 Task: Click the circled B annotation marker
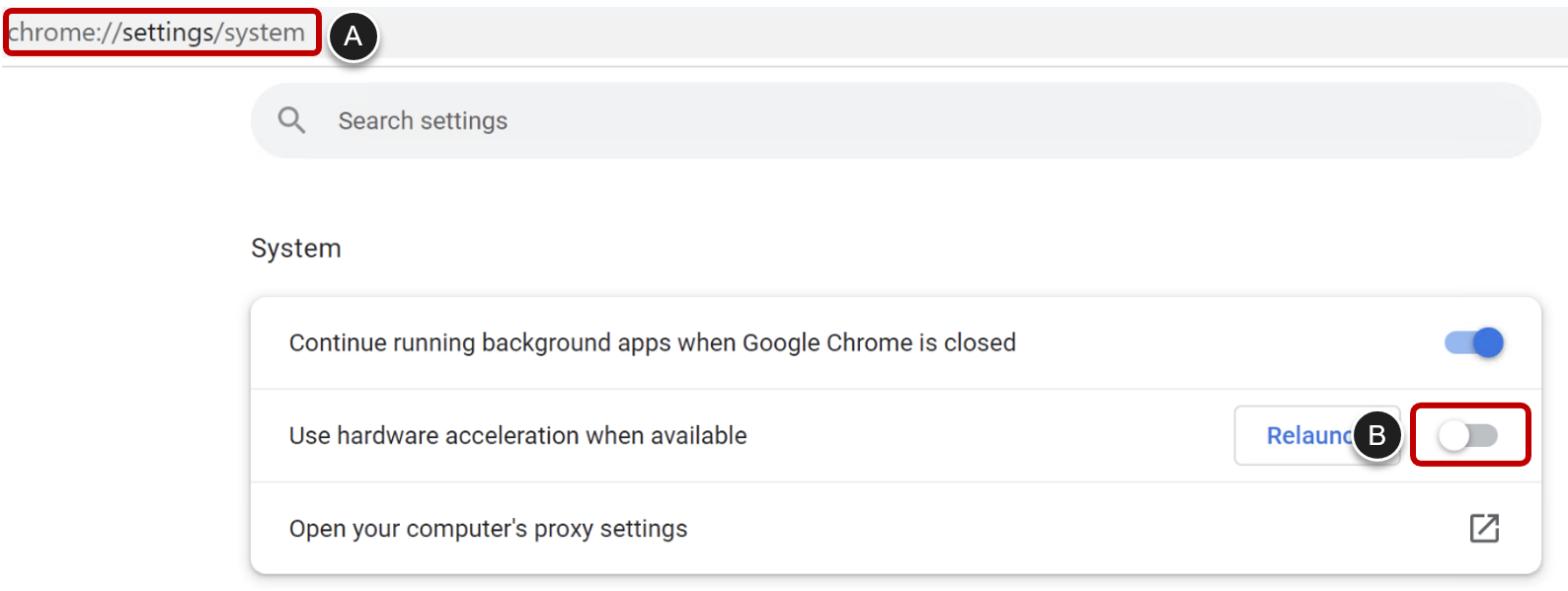(1376, 435)
